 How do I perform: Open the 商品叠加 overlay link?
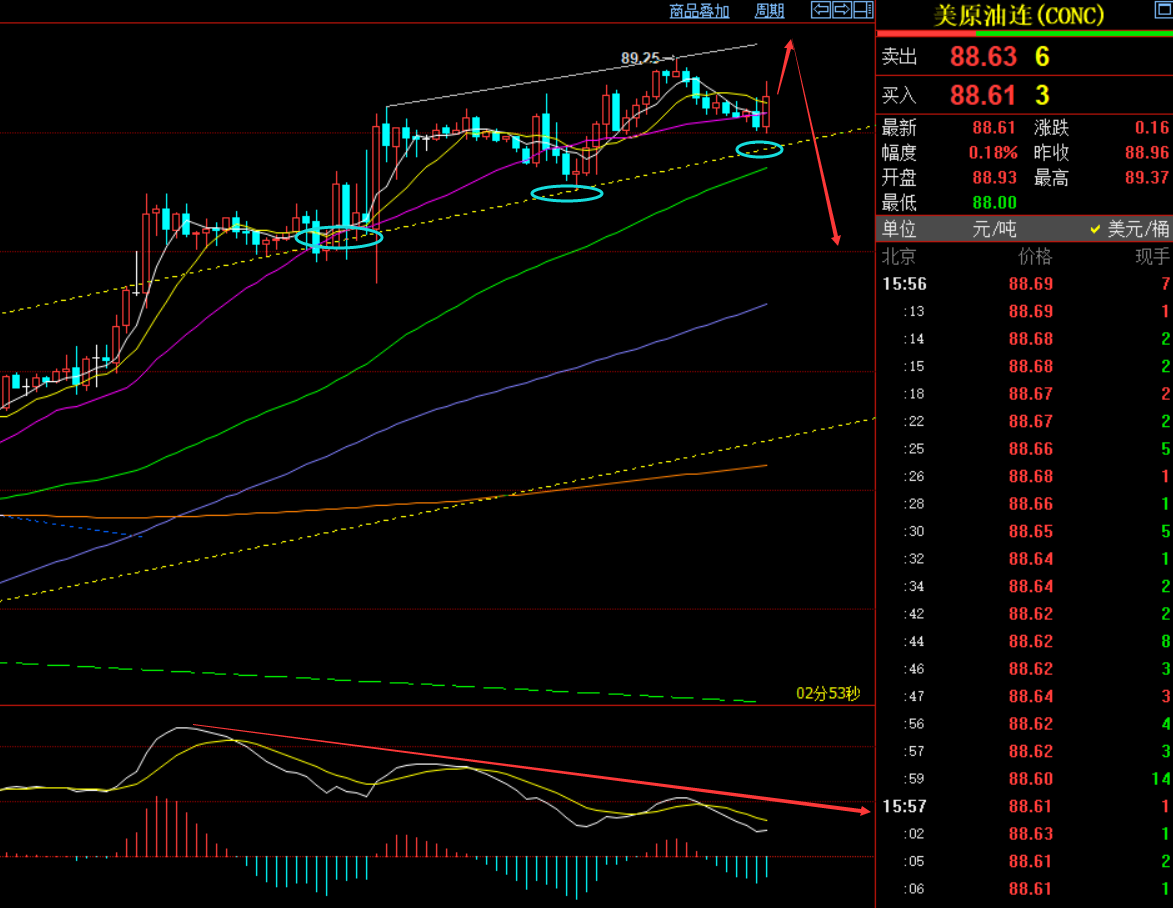(699, 11)
